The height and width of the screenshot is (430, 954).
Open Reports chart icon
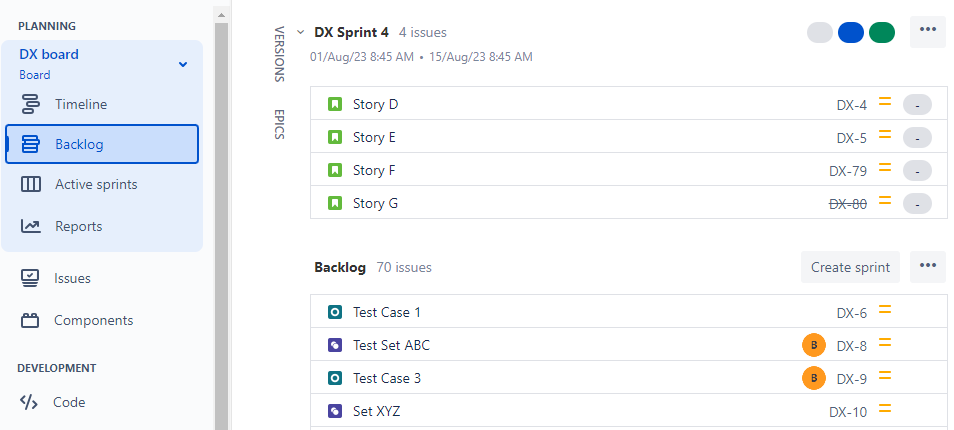(31, 226)
